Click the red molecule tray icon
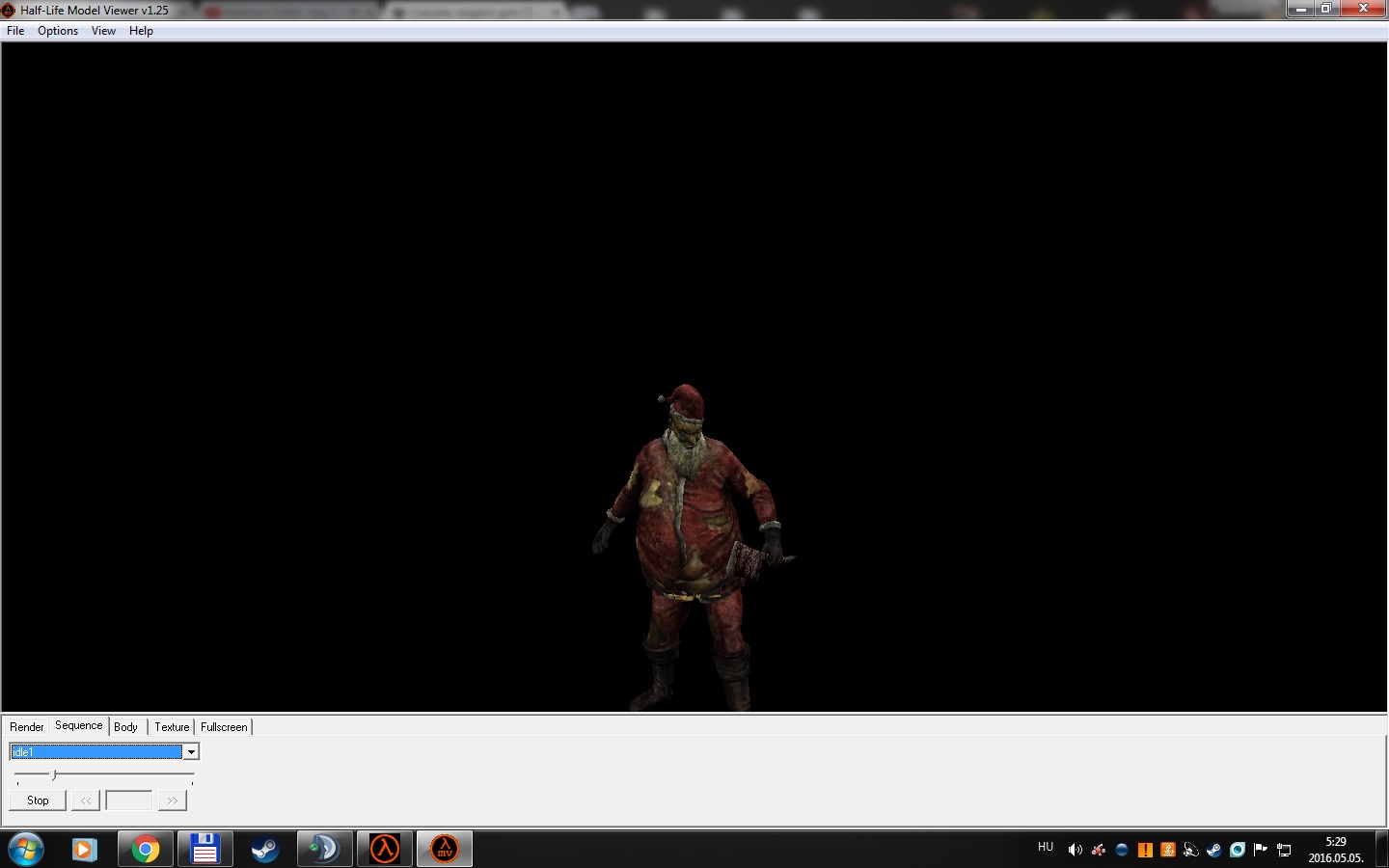This screenshot has width=1389, height=868. click(1098, 850)
